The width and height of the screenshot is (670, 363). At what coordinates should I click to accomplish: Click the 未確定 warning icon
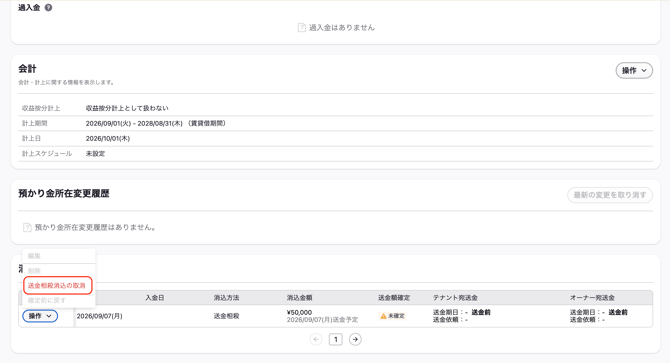click(383, 316)
